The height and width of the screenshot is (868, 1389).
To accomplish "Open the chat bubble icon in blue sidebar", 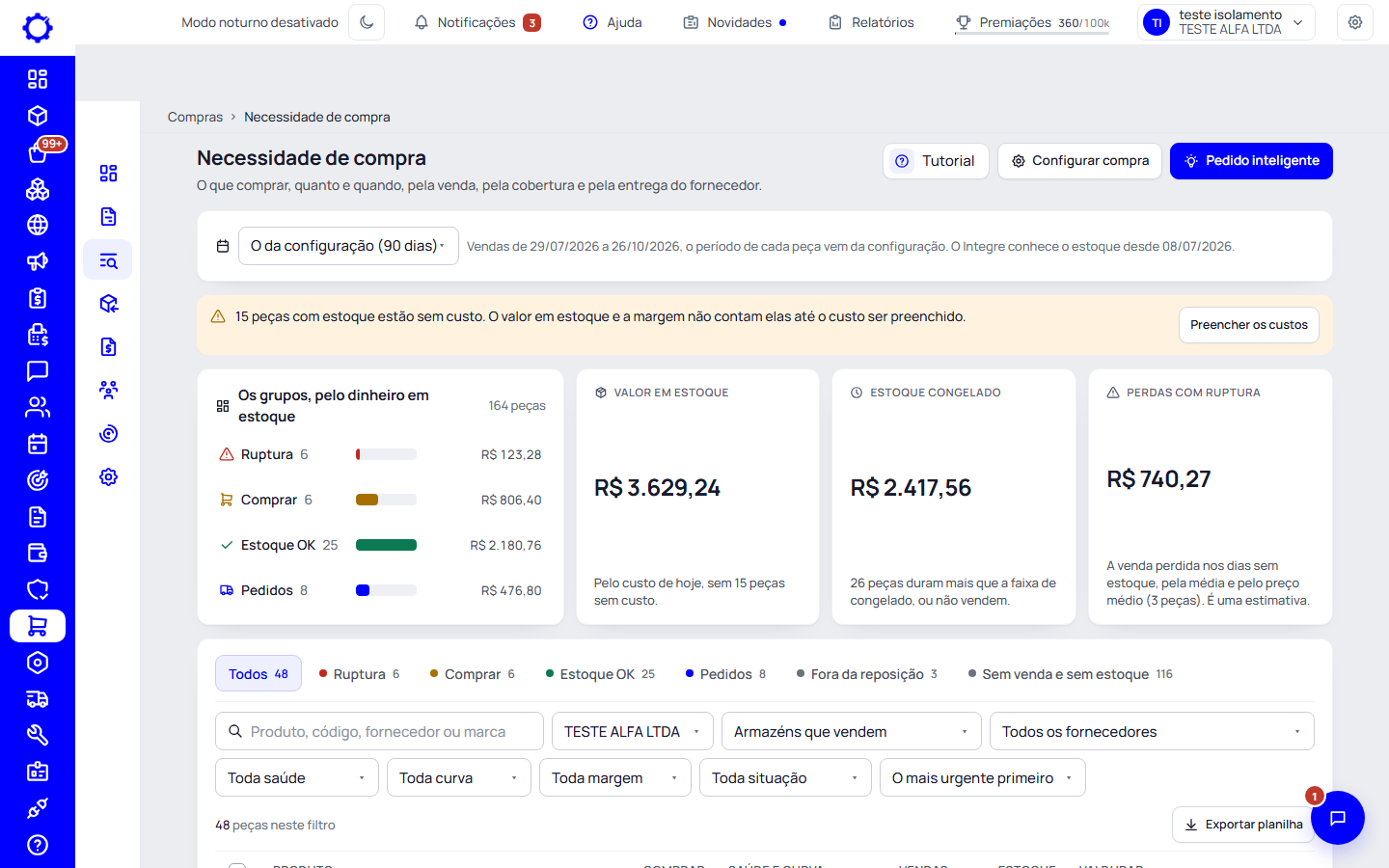I will [x=38, y=371].
